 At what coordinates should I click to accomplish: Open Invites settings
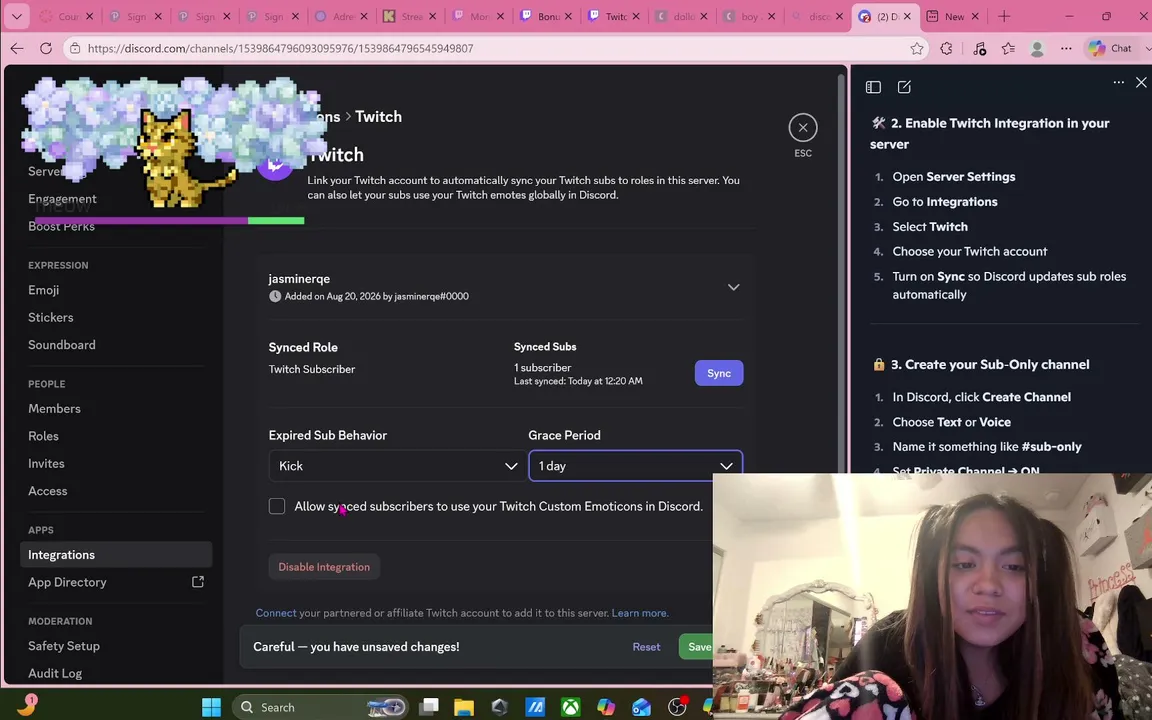pos(46,464)
